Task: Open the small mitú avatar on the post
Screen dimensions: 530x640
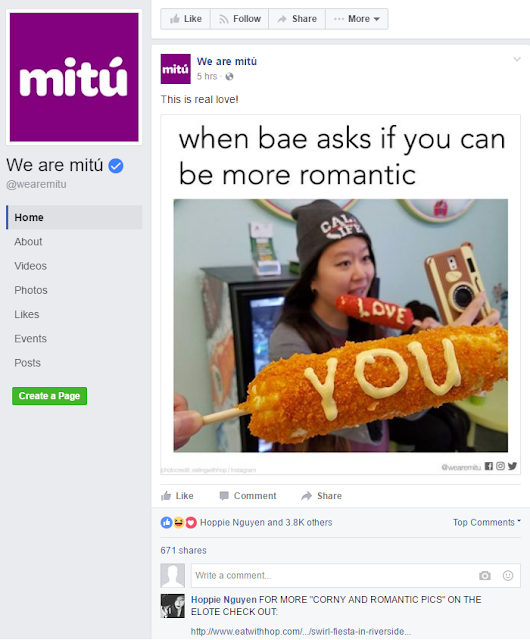Action: pos(176,69)
